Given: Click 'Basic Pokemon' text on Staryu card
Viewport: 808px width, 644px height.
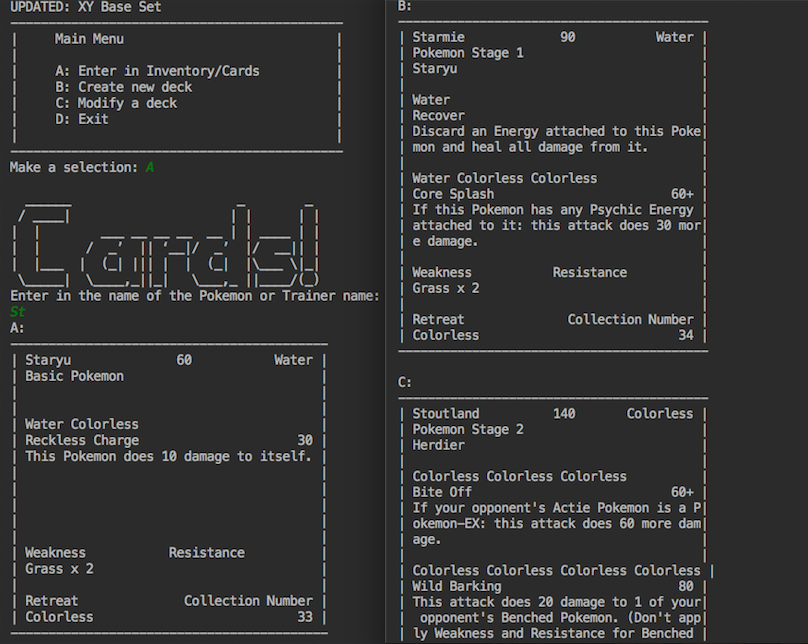Looking at the screenshot, I should pos(74,376).
